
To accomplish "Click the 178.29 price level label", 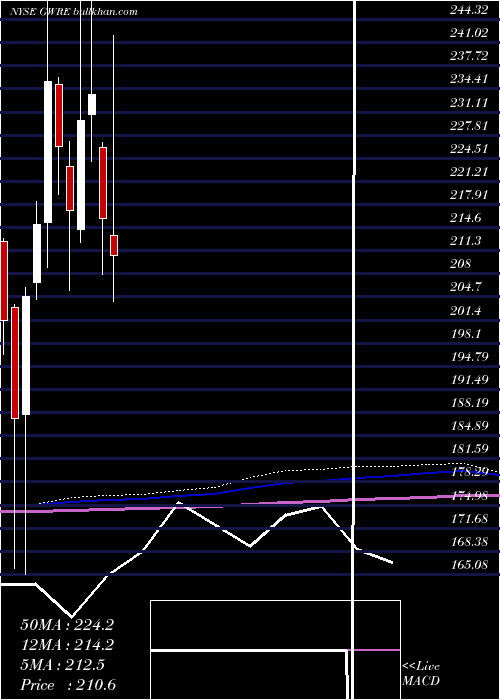I will tap(468, 472).
